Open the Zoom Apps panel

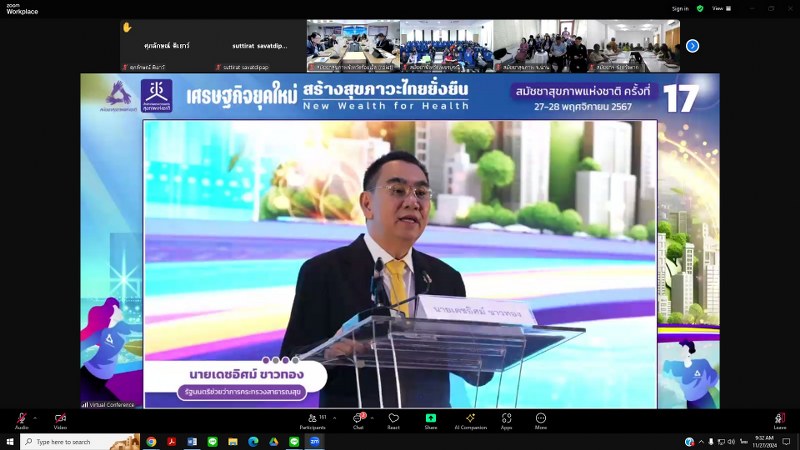[506, 421]
